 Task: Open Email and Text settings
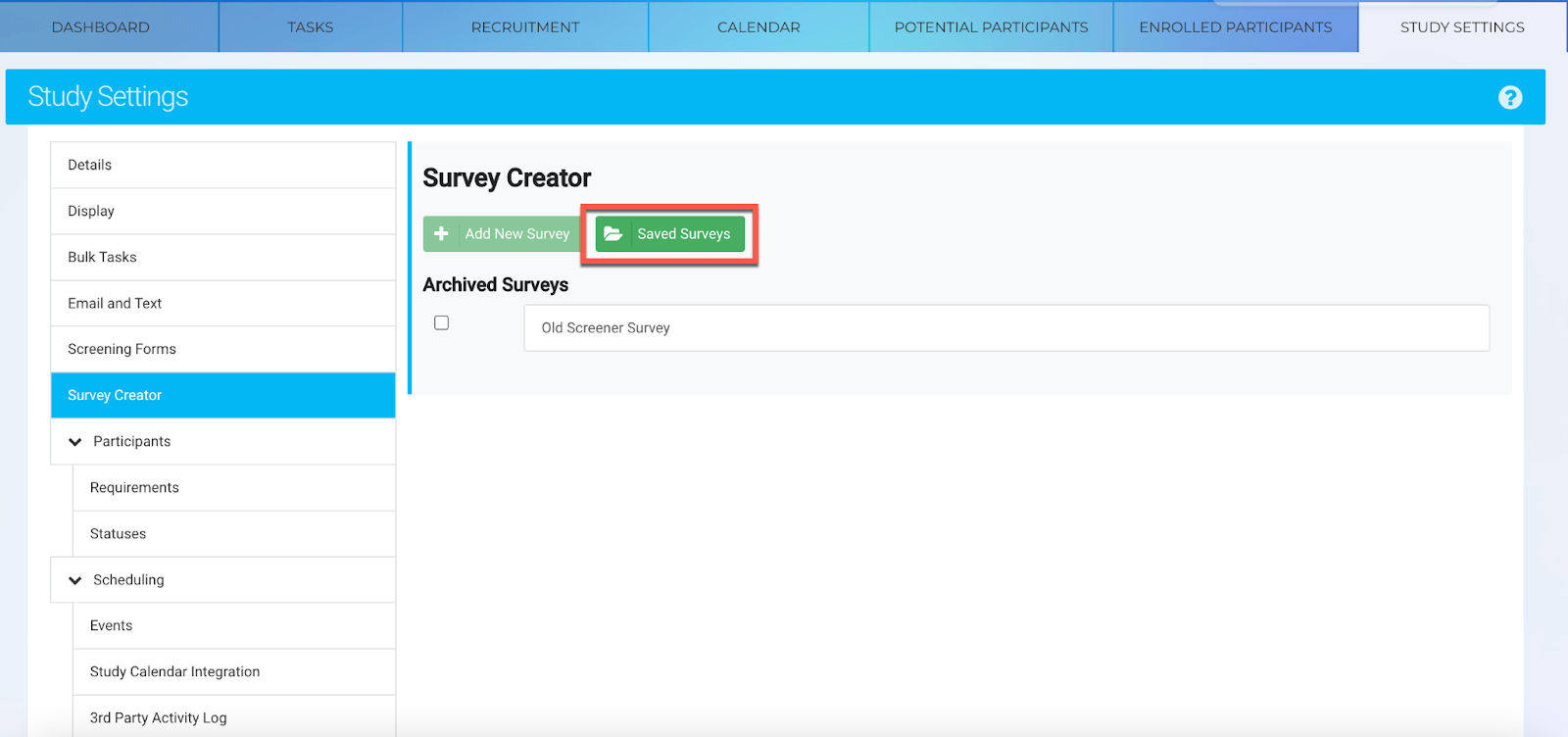[115, 303]
